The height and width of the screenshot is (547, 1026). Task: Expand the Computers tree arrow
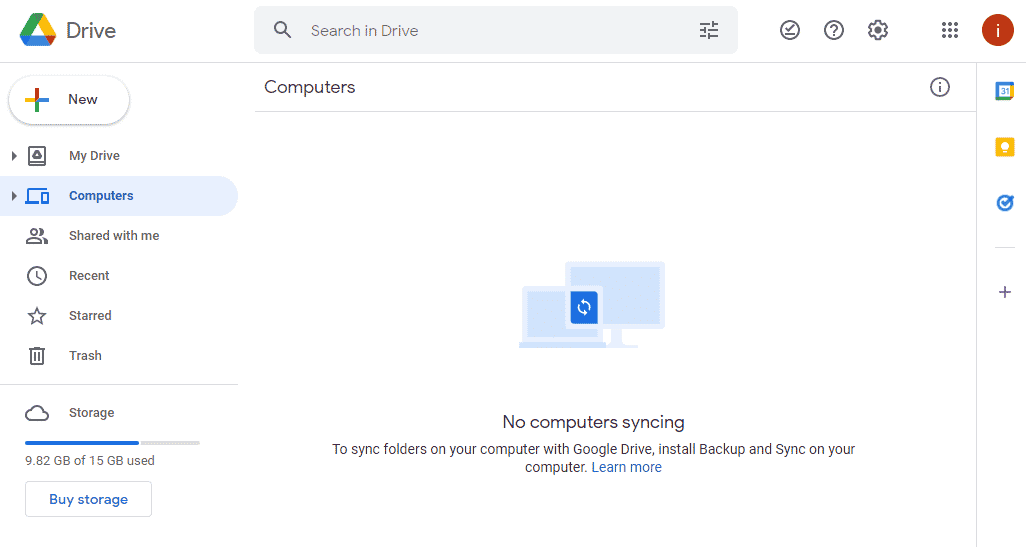tap(14, 196)
